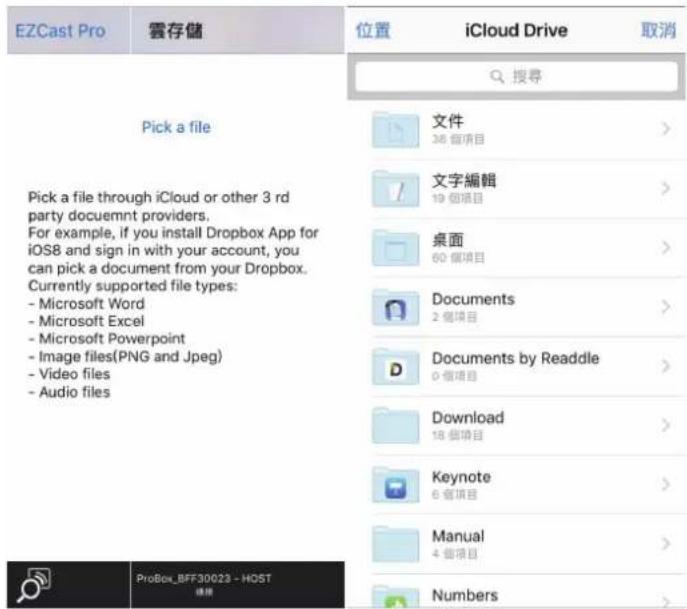Select the Download folder name
687x609 pixels.
click(468, 418)
